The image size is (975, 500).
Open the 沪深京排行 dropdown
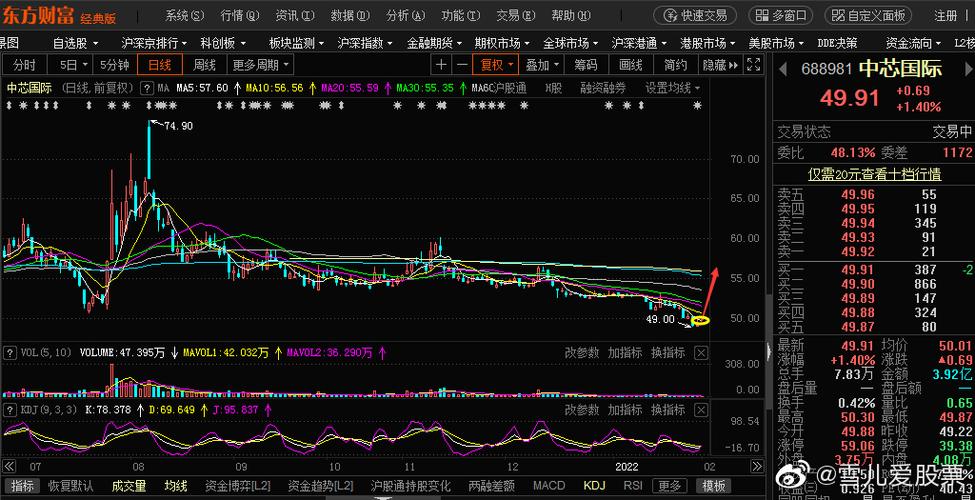coord(154,43)
